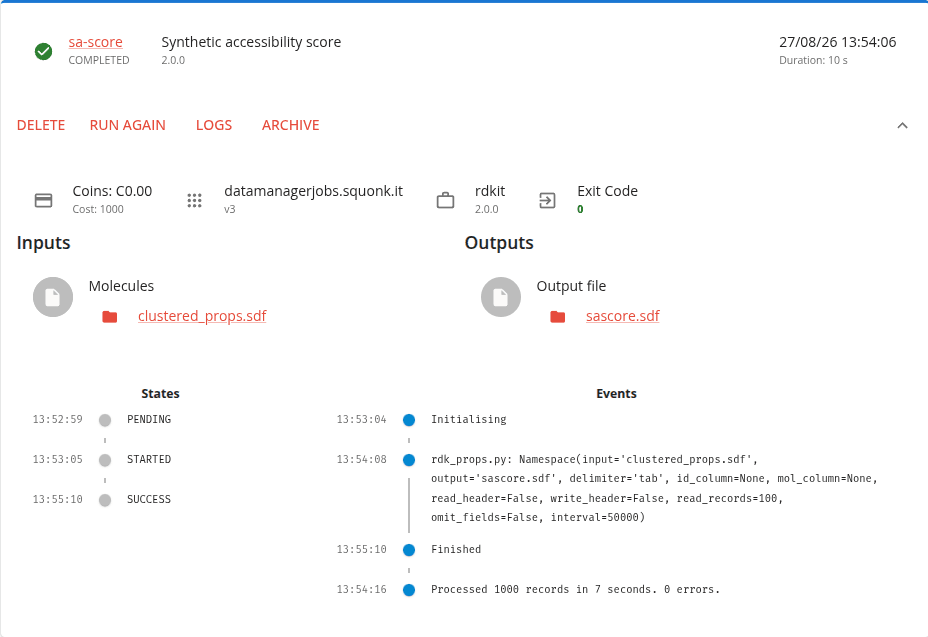Click the Exit Code value 0

coord(581,209)
